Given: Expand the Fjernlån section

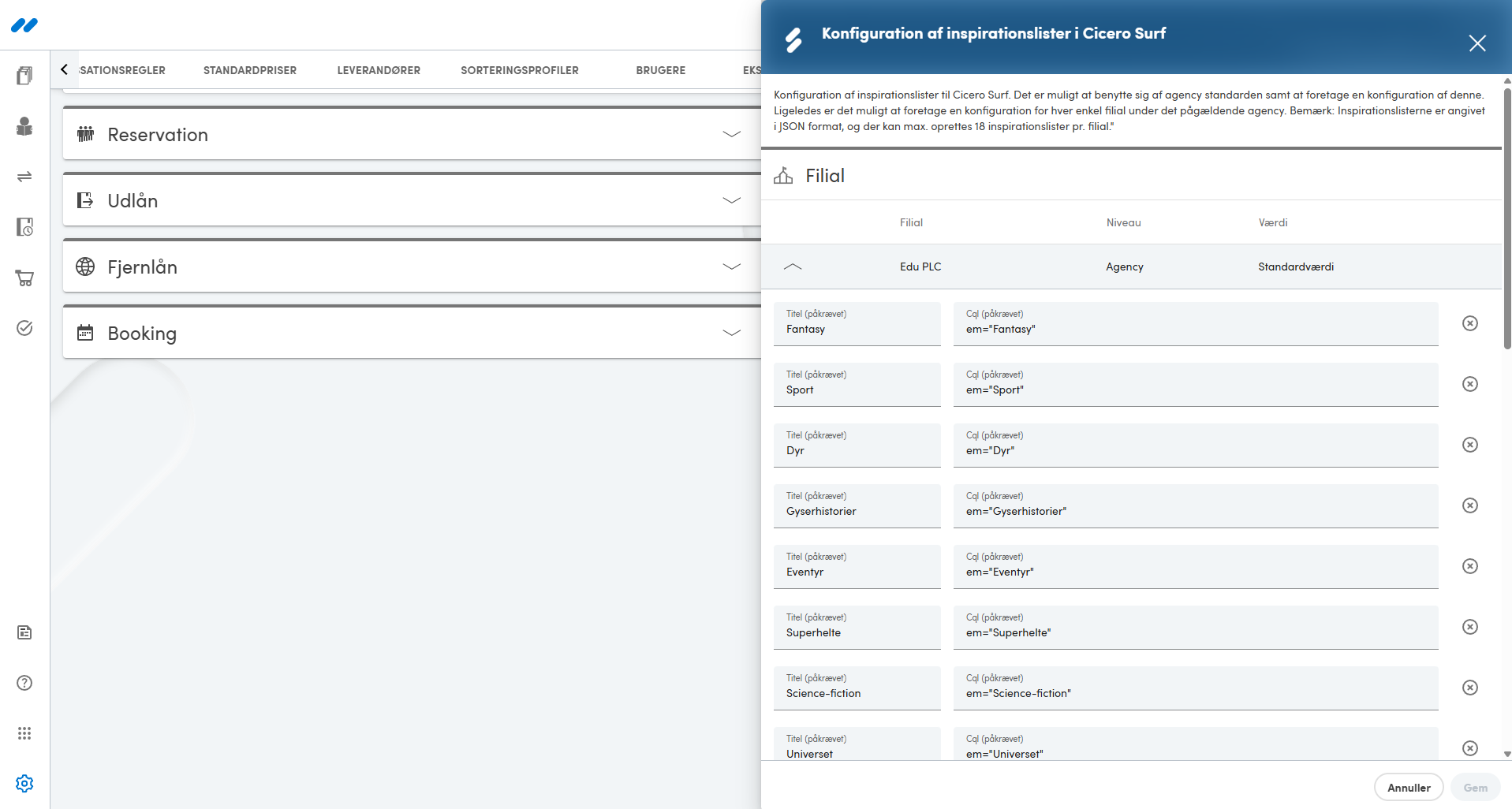Looking at the screenshot, I should [x=413, y=267].
